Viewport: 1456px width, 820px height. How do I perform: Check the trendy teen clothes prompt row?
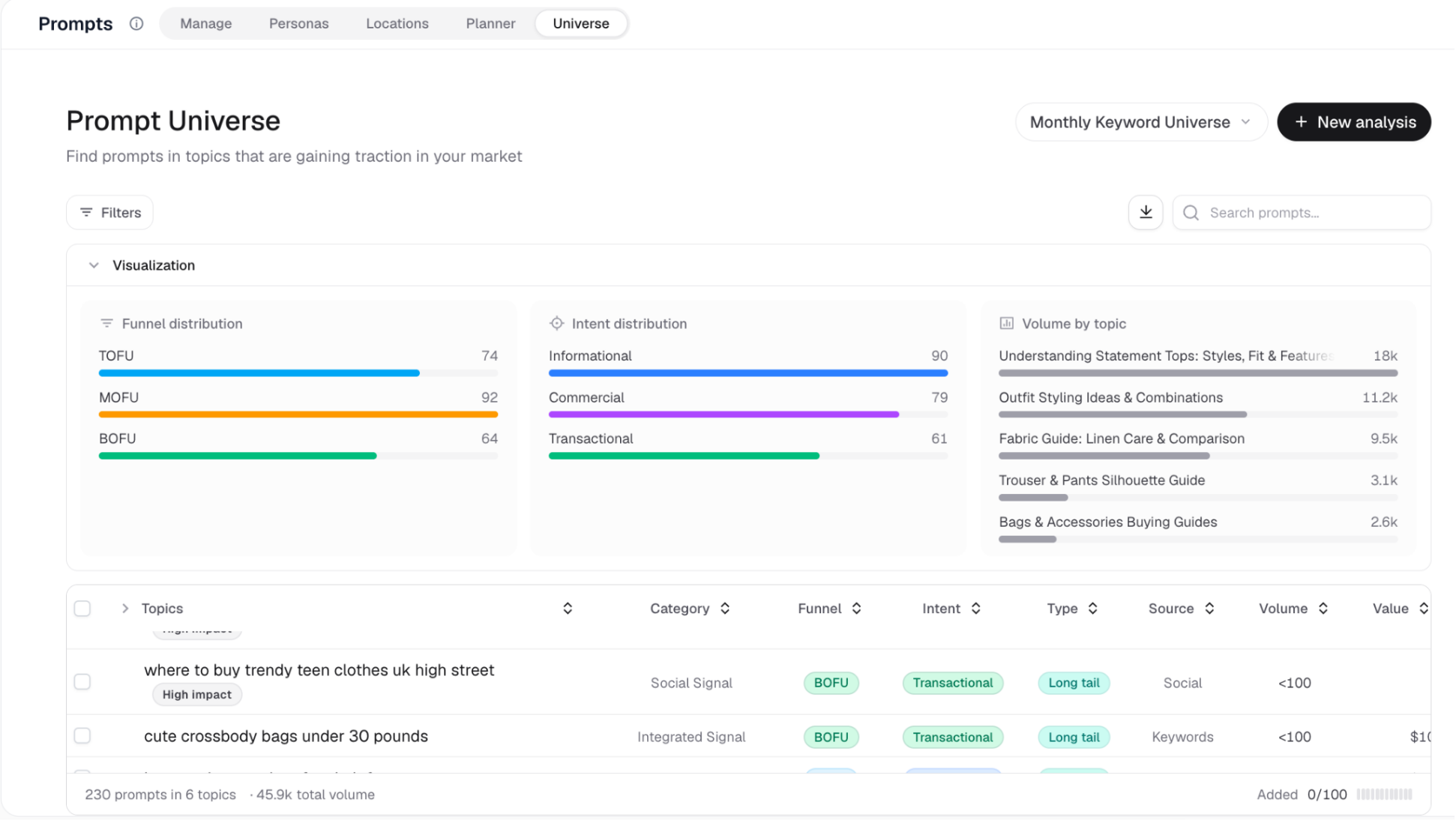pos(82,681)
